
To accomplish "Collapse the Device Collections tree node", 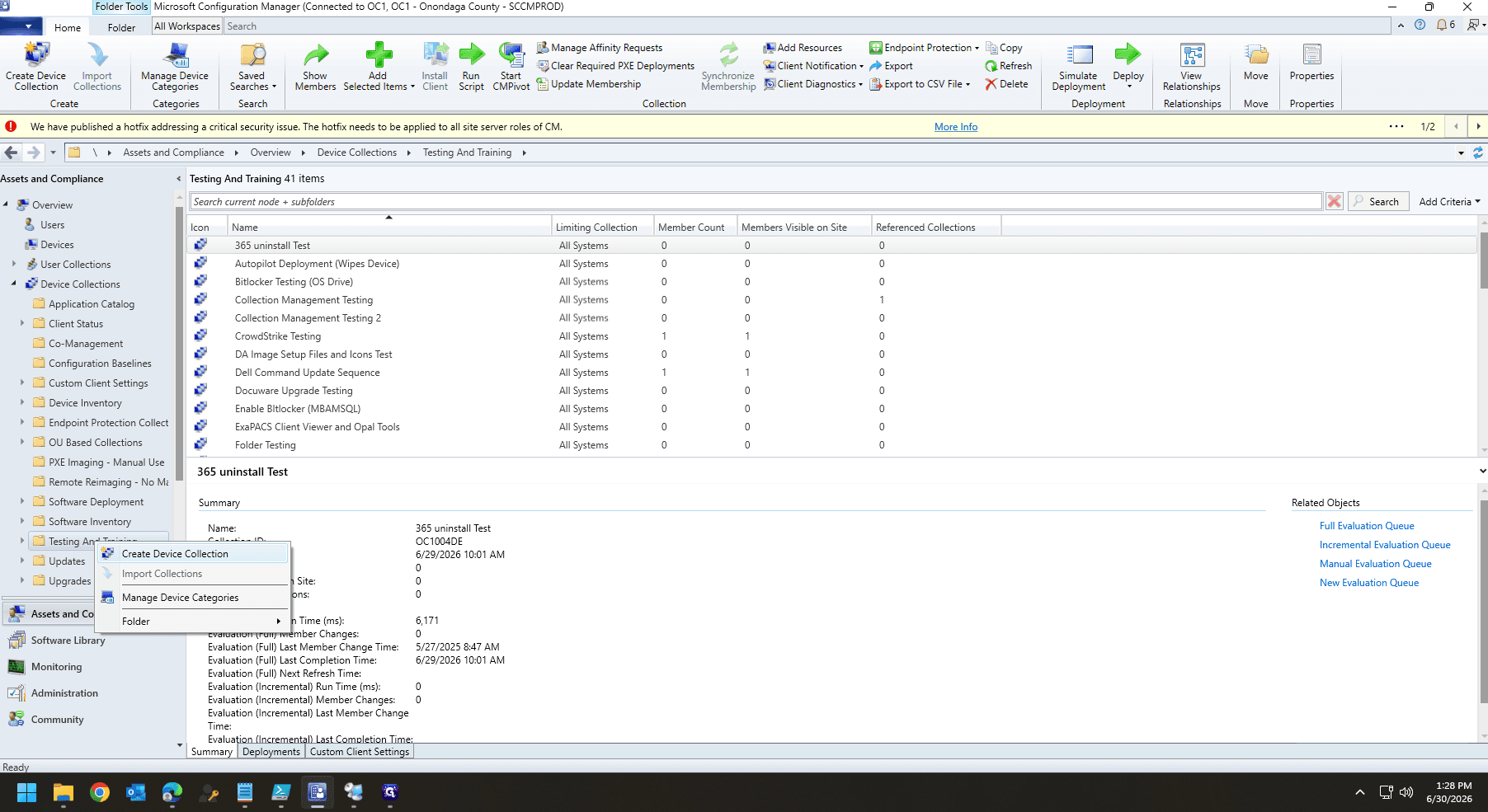I will [x=14, y=284].
